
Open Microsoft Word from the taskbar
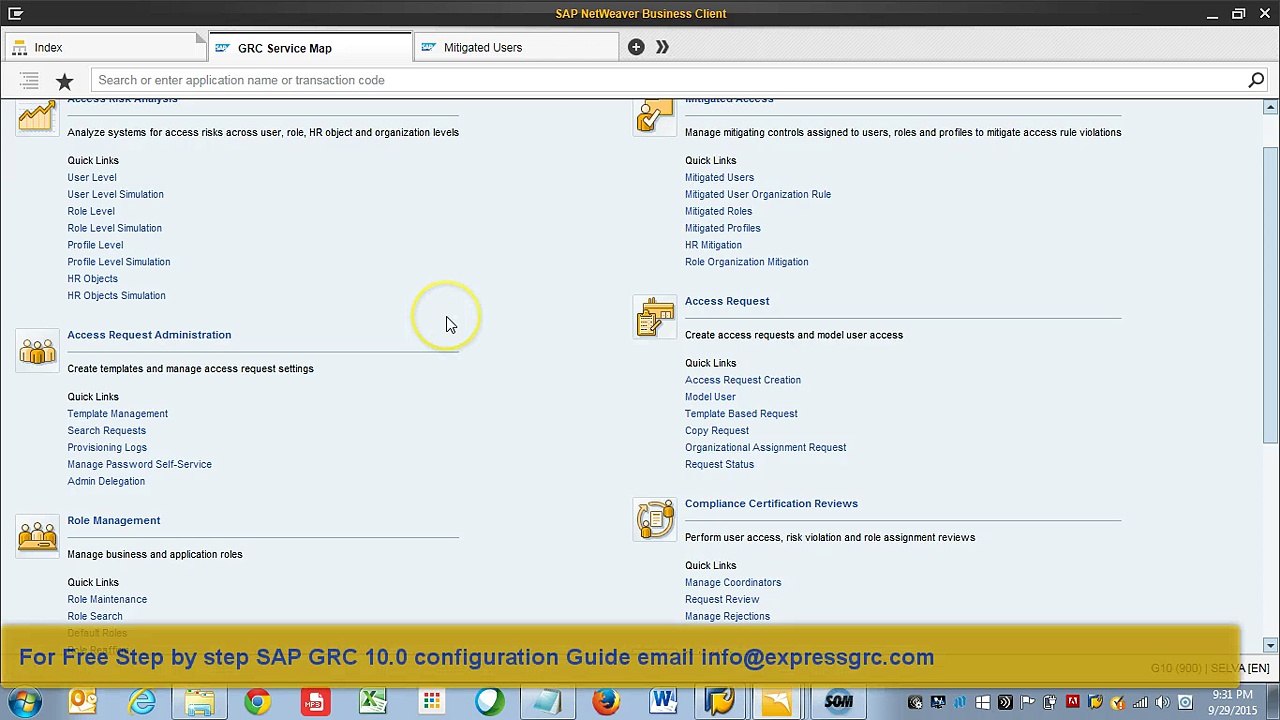[x=663, y=702]
